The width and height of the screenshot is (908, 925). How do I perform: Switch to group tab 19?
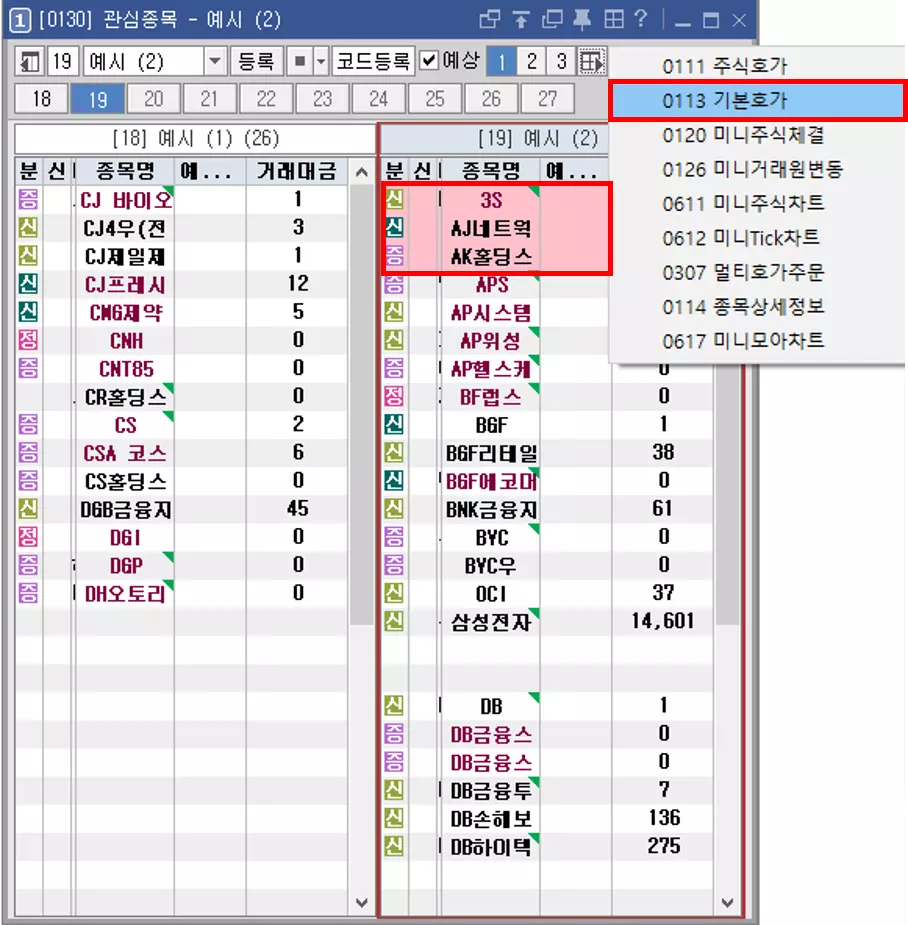(97, 99)
